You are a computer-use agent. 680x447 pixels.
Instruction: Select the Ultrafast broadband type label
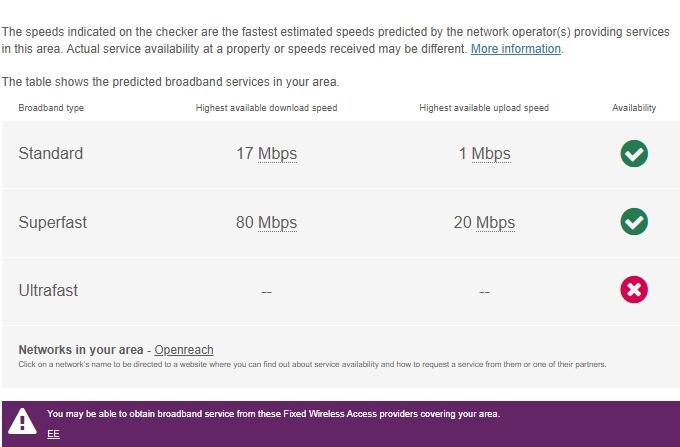click(x=48, y=290)
